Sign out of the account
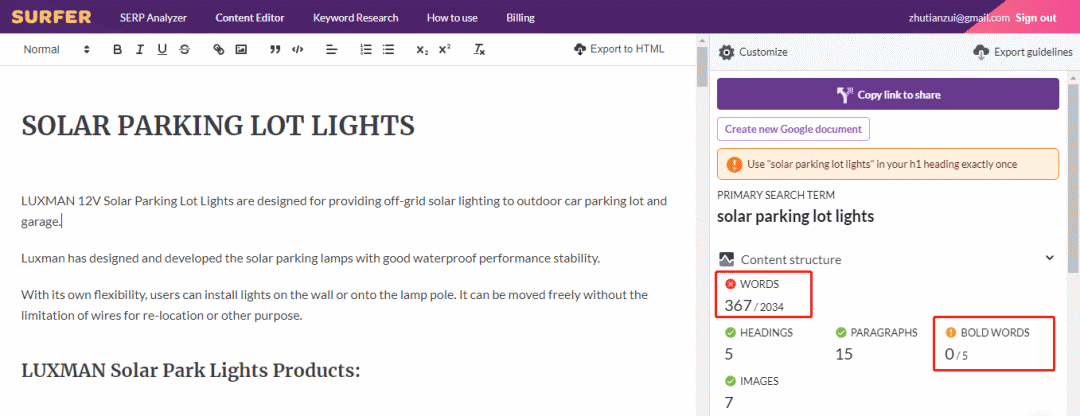Screen dimensions: 1080x416 [x=1035, y=18]
